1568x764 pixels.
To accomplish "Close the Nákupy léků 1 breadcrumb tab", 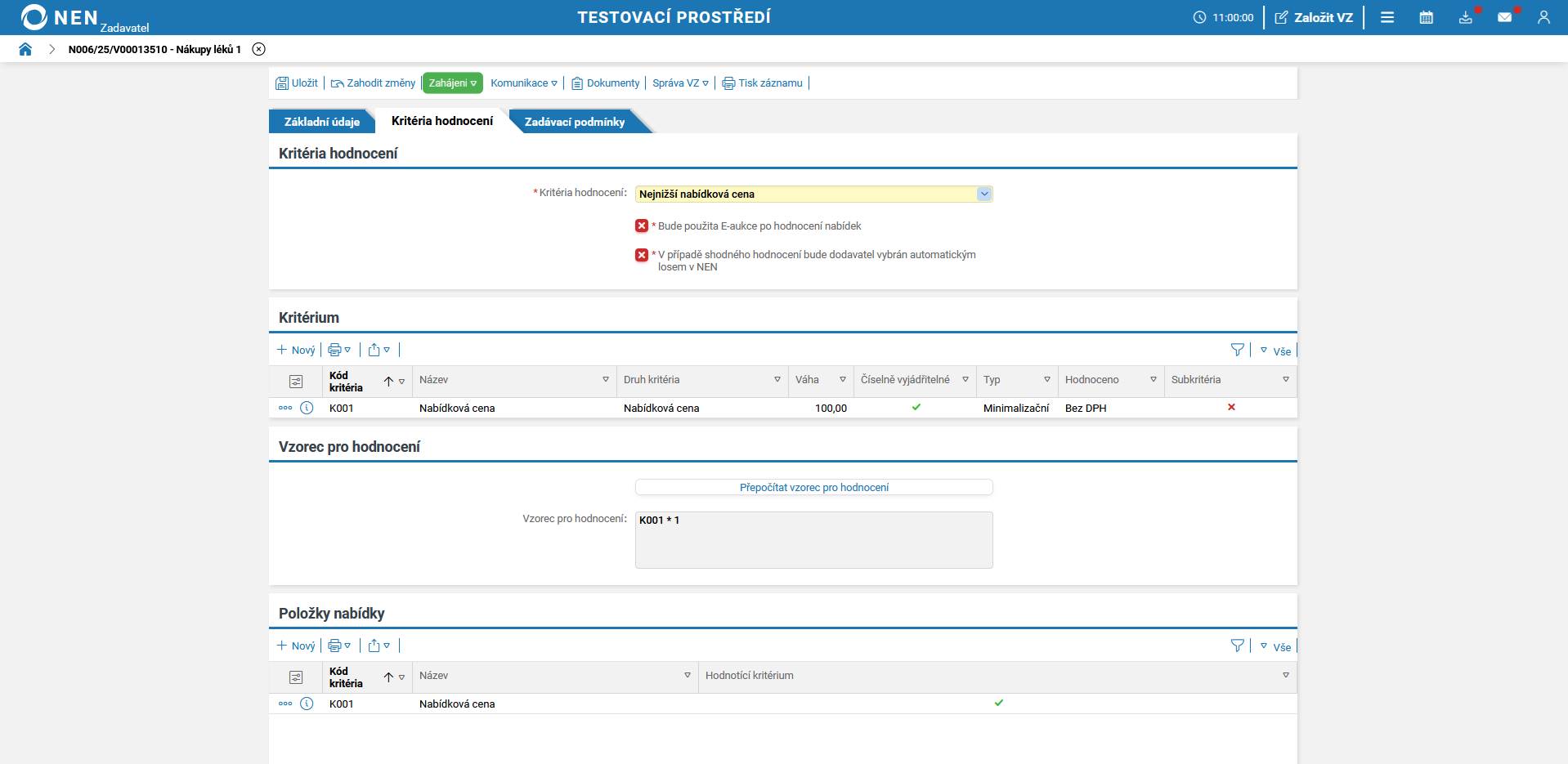I will point(259,49).
